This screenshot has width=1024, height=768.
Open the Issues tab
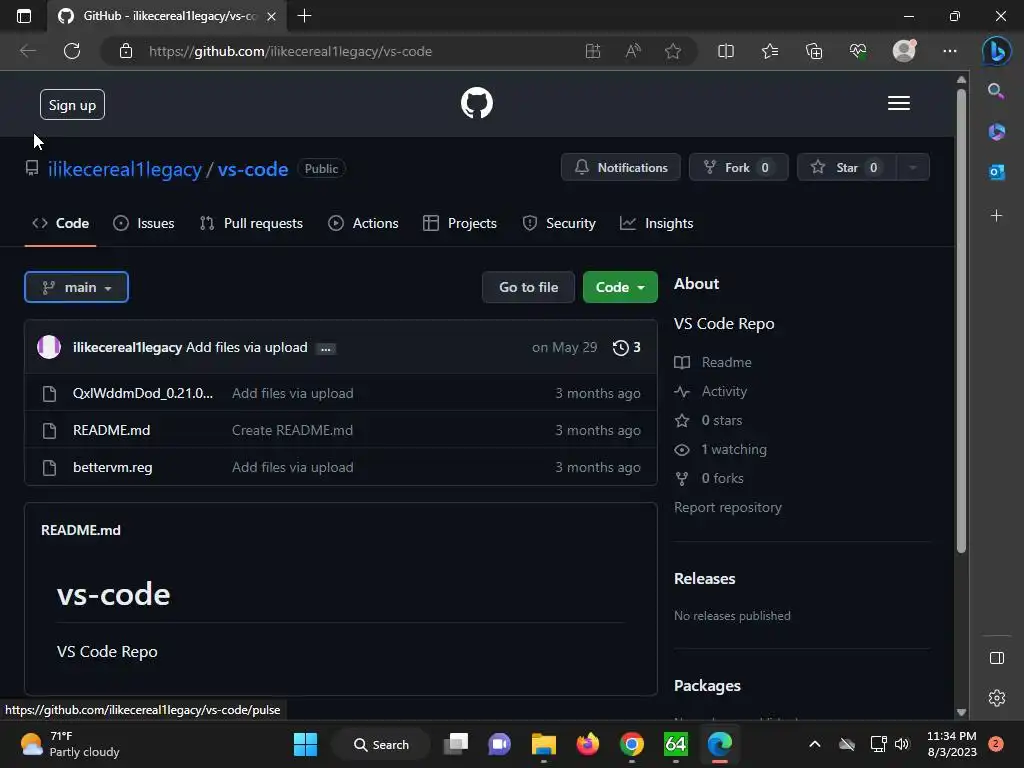point(144,223)
